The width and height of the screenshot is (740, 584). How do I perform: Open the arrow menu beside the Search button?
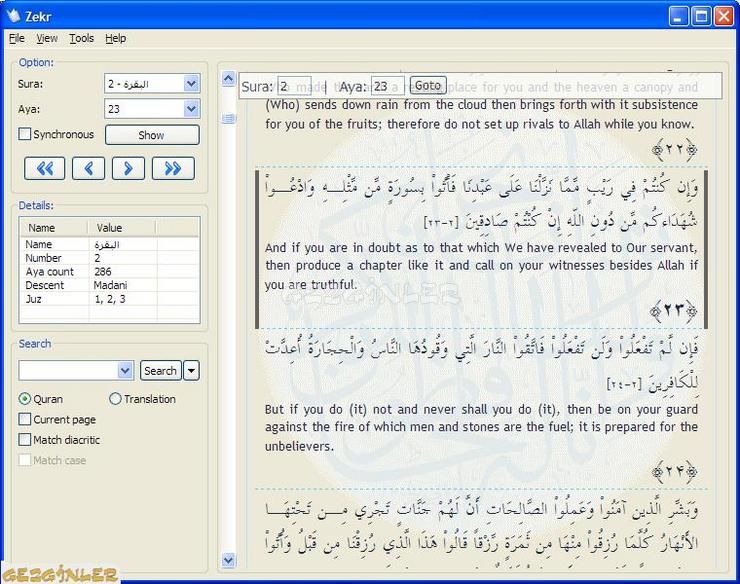[191, 371]
